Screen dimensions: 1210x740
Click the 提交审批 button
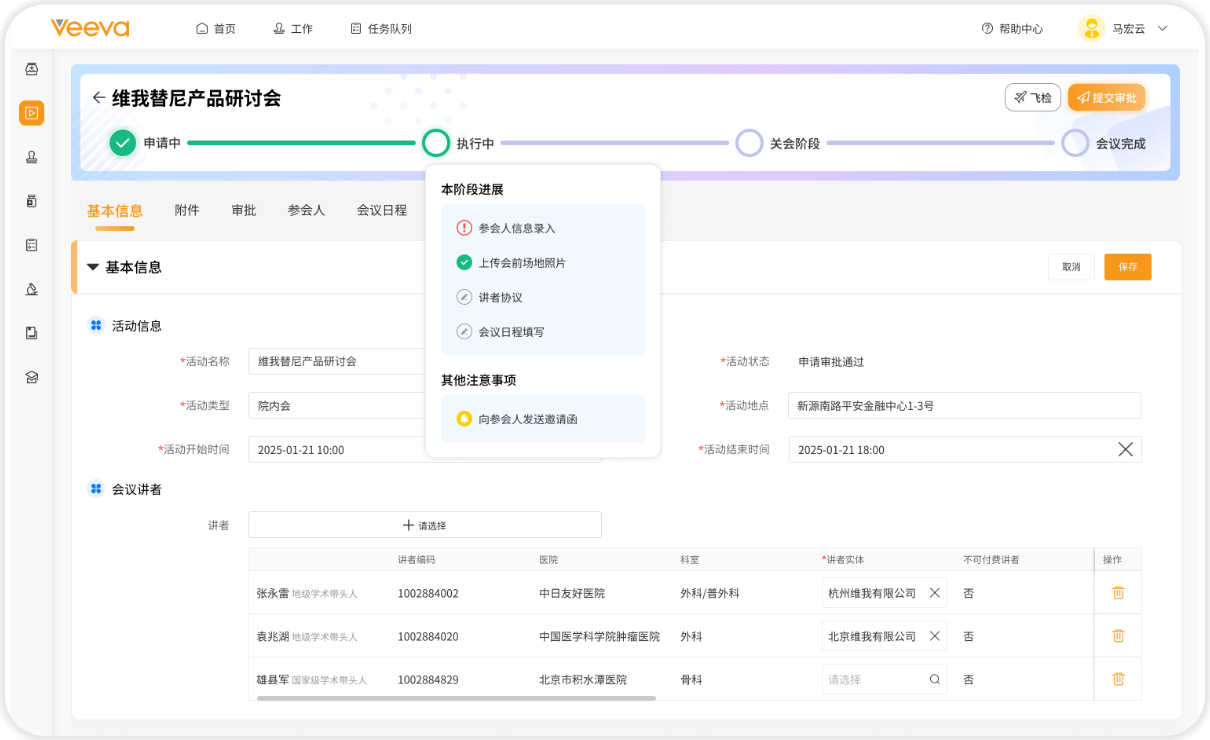click(1106, 98)
